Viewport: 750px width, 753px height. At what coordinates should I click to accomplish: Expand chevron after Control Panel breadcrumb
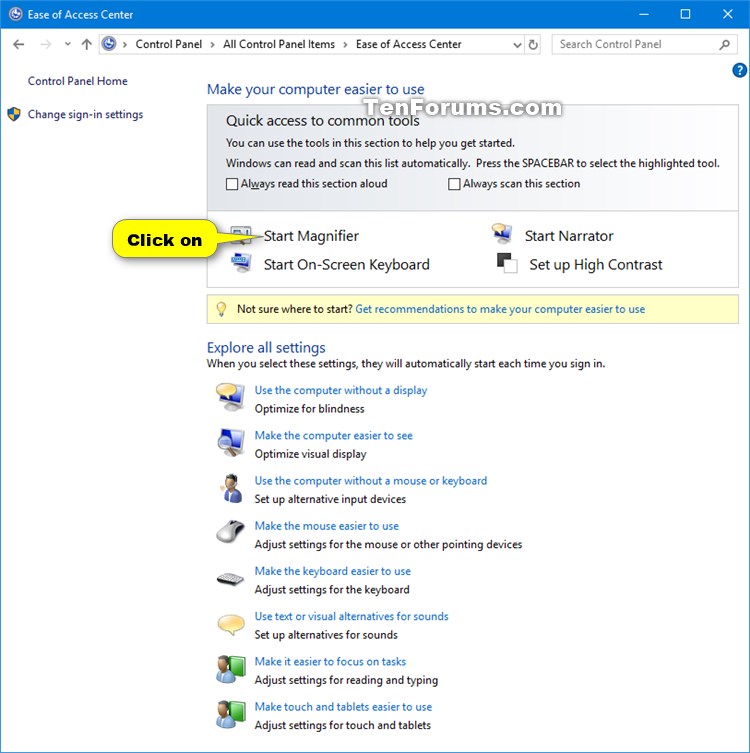212,45
